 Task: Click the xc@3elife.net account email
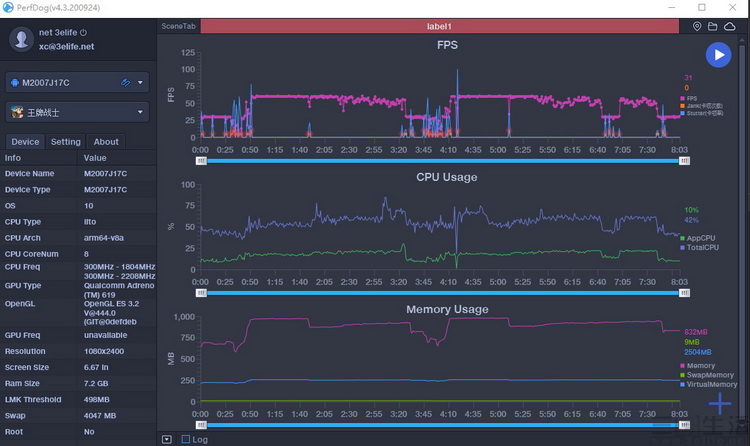point(66,46)
